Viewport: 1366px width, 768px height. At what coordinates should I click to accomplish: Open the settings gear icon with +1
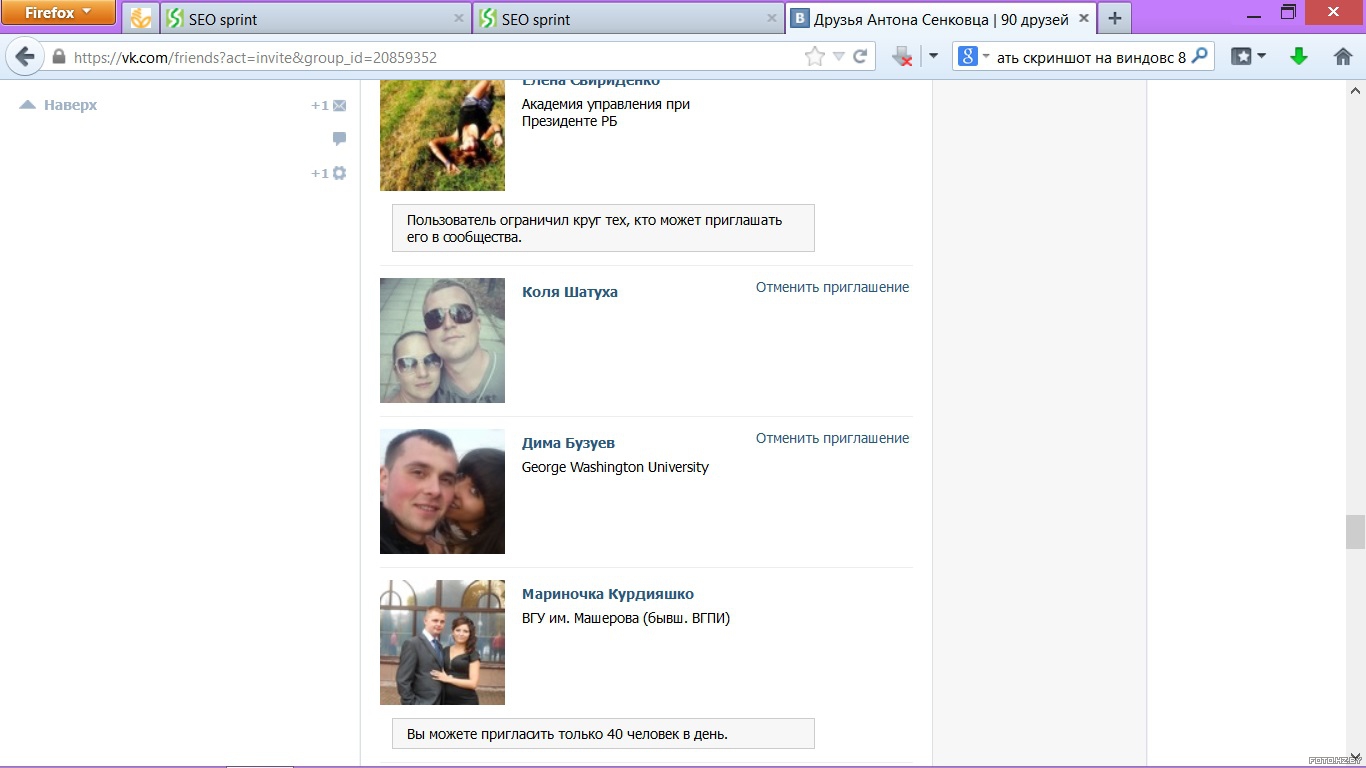pyautogui.click(x=329, y=173)
